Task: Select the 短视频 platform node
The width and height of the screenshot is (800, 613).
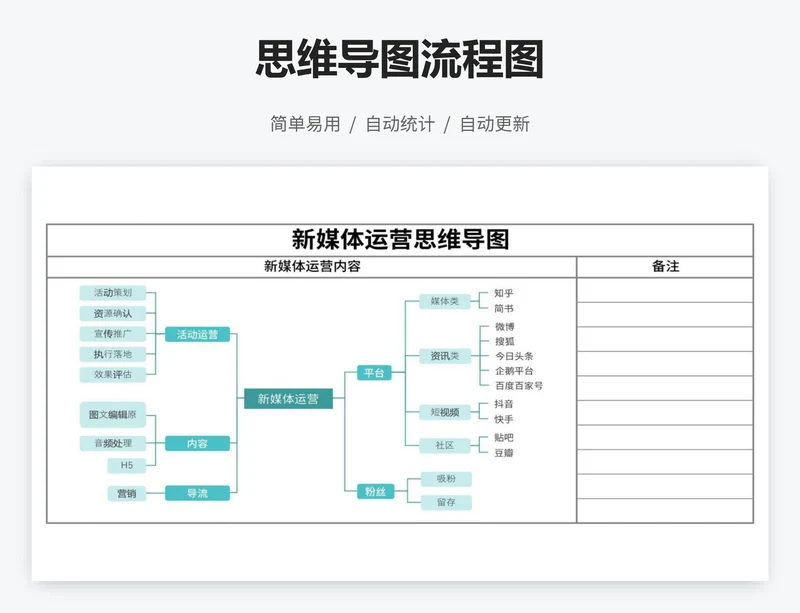Action: [x=445, y=412]
